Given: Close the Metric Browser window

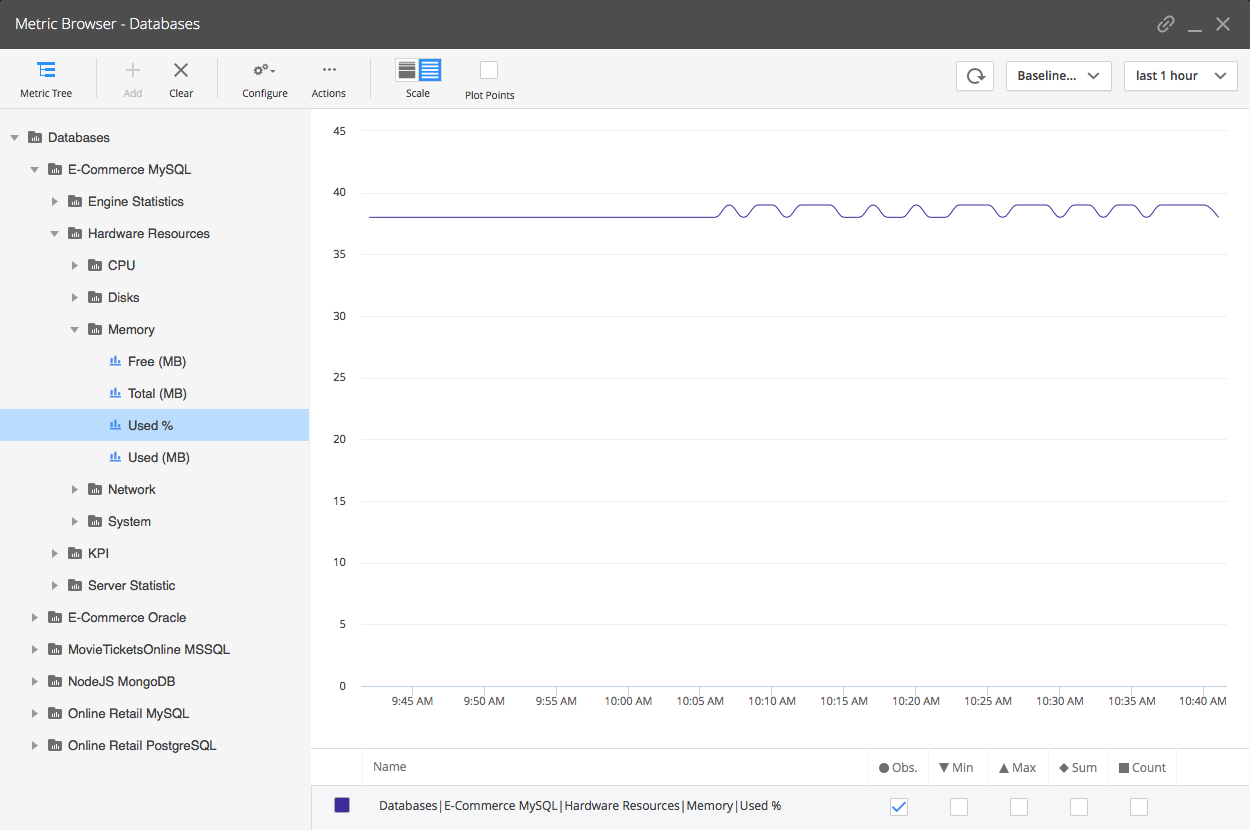Looking at the screenshot, I should (x=1223, y=24).
